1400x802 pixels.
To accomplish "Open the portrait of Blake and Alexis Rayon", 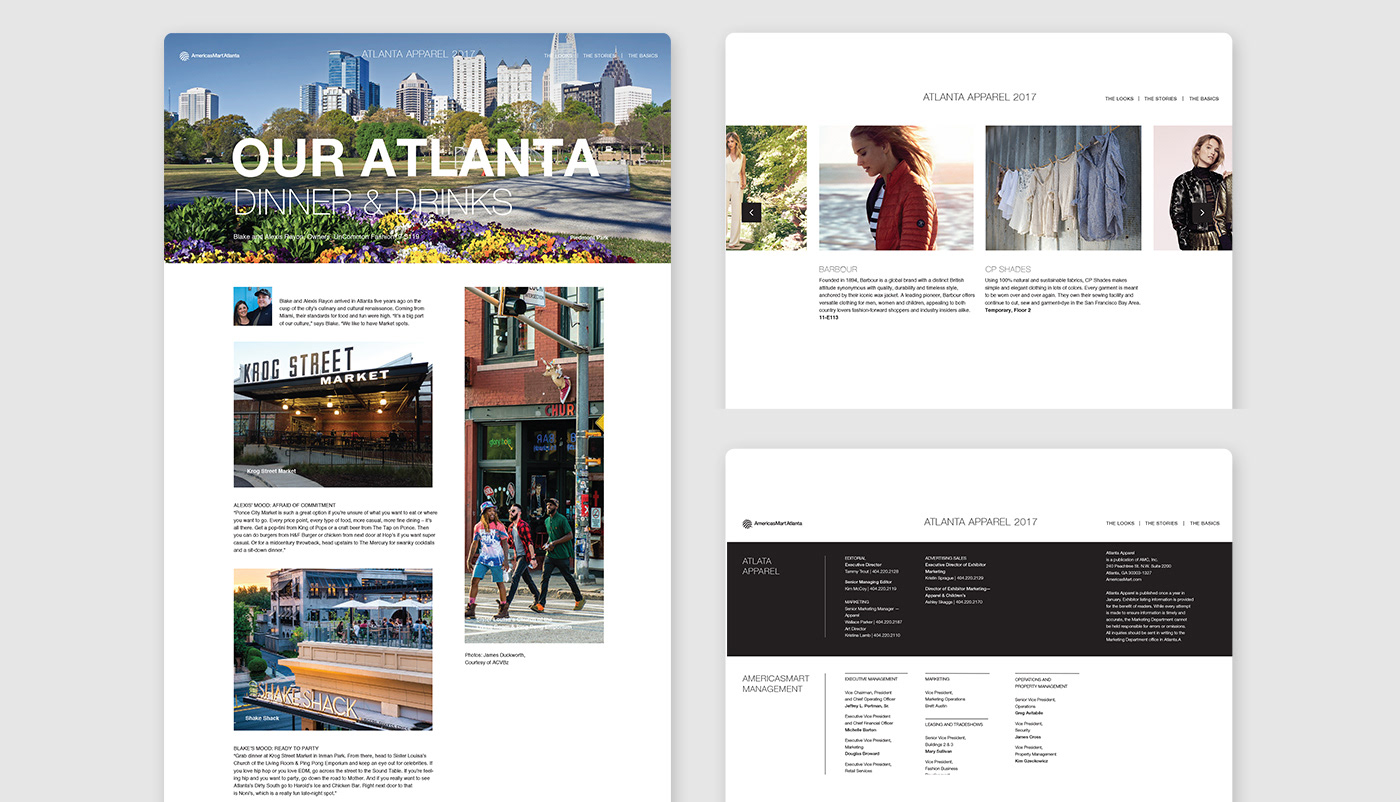I will [x=253, y=306].
